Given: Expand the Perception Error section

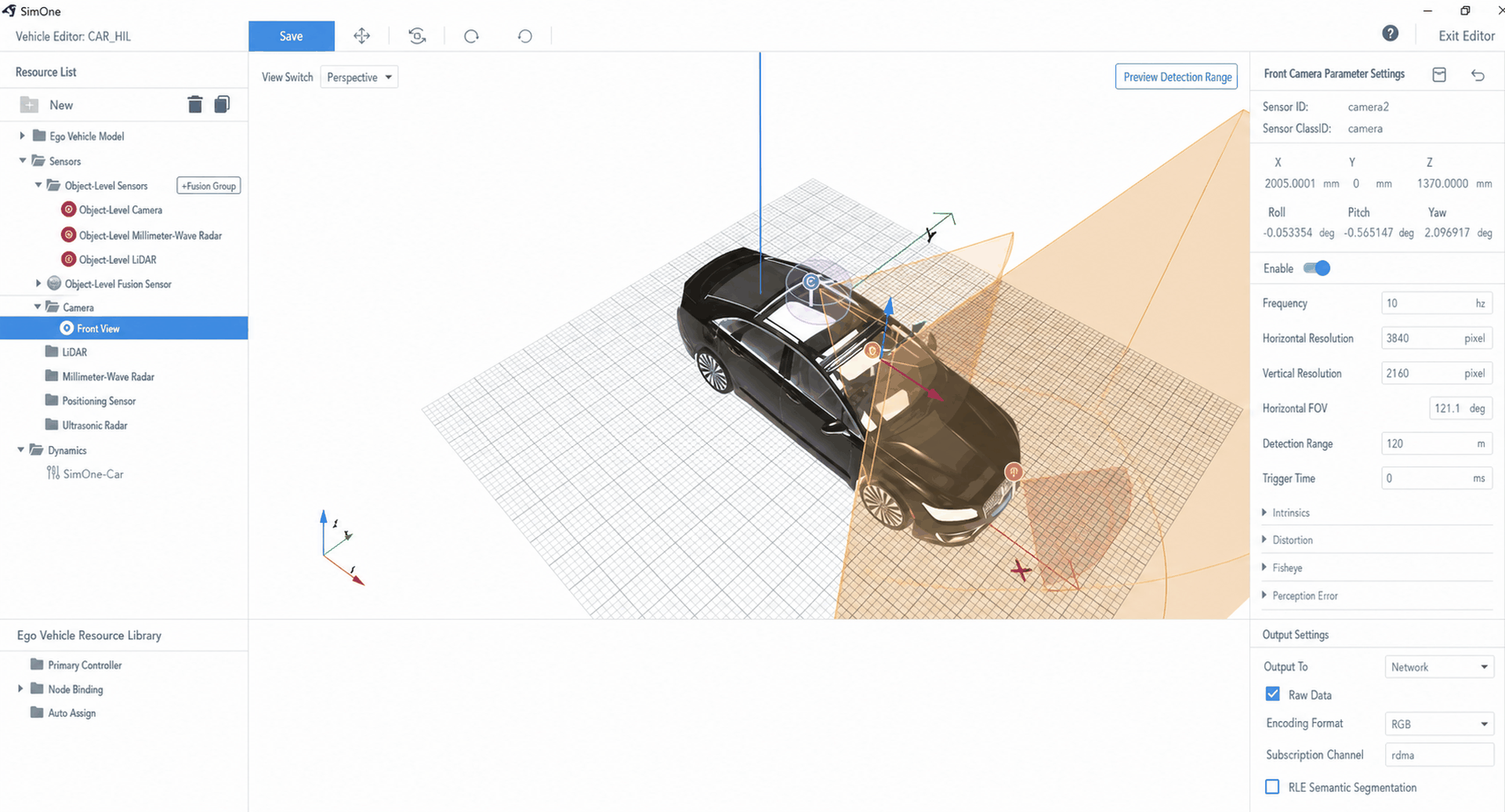Looking at the screenshot, I should click(1264, 595).
